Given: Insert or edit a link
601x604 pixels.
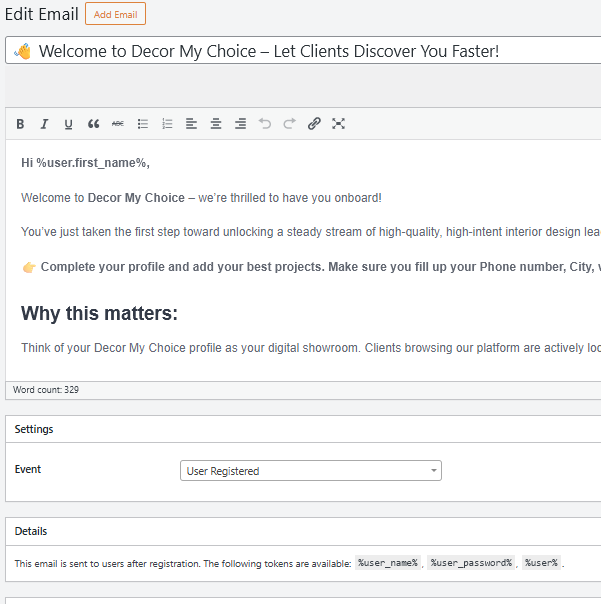Looking at the screenshot, I should coord(314,124).
